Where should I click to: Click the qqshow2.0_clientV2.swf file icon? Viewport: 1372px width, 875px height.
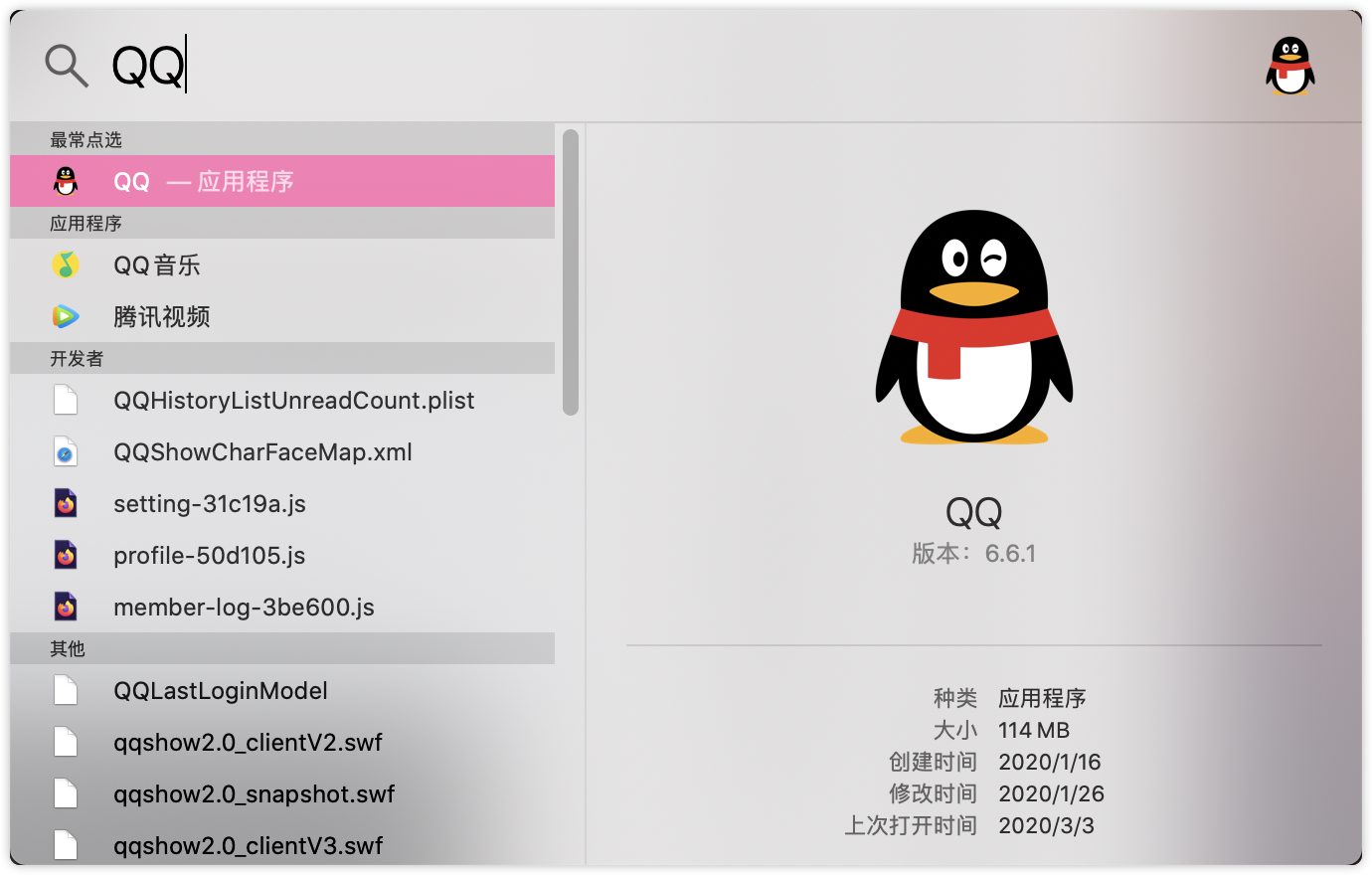[x=66, y=742]
